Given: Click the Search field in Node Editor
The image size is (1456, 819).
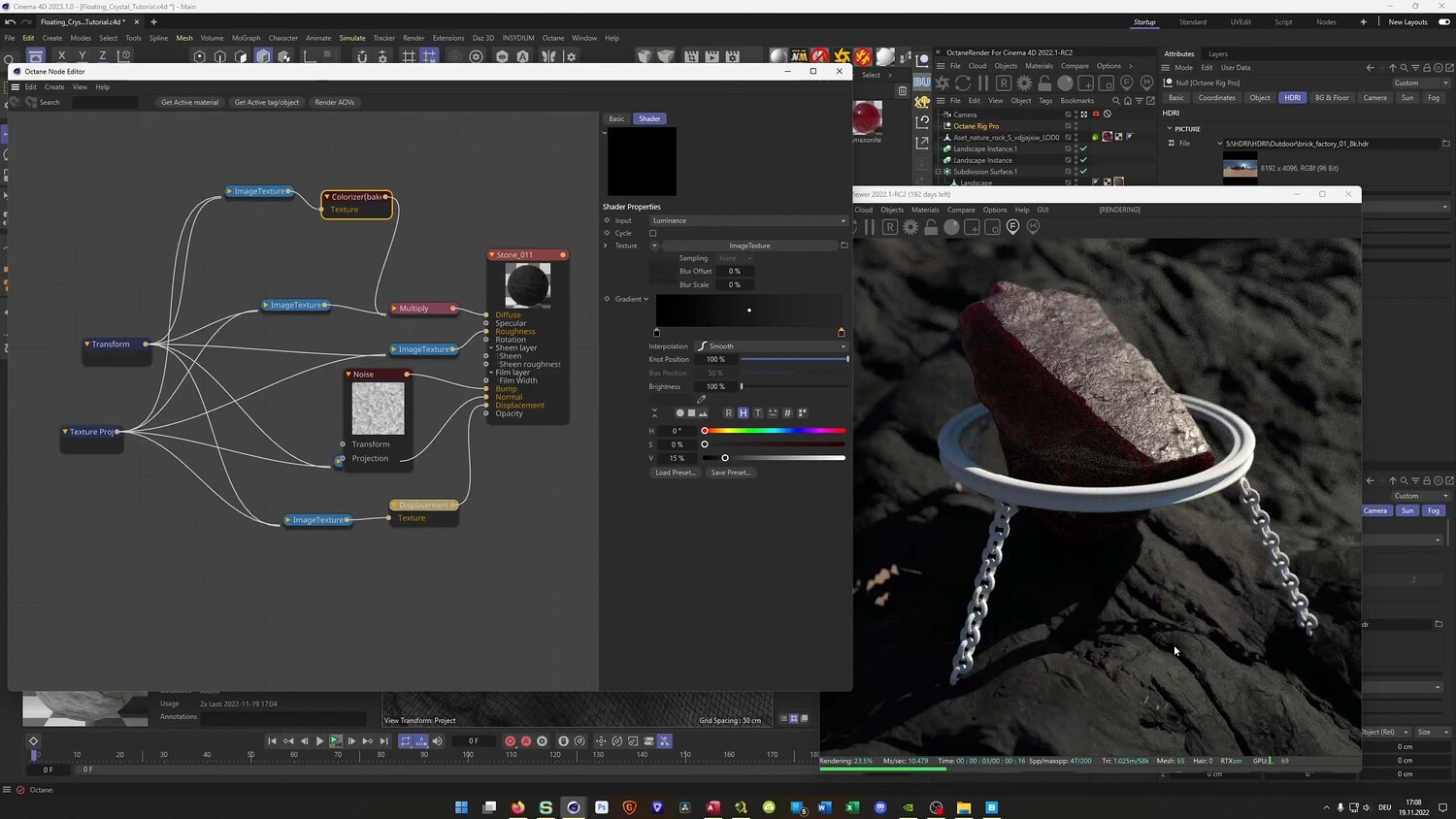Looking at the screenshot, I should click(x=105, y=102).
